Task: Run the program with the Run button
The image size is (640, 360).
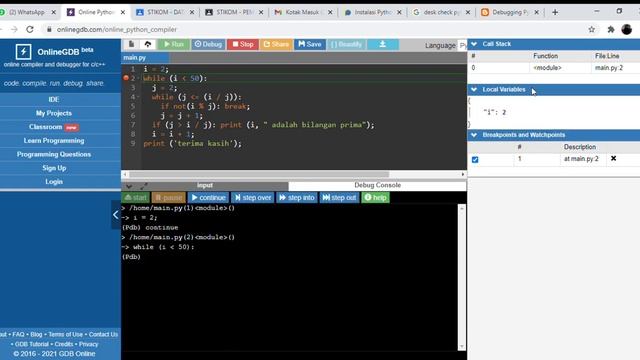Action: tap(174, 44)
